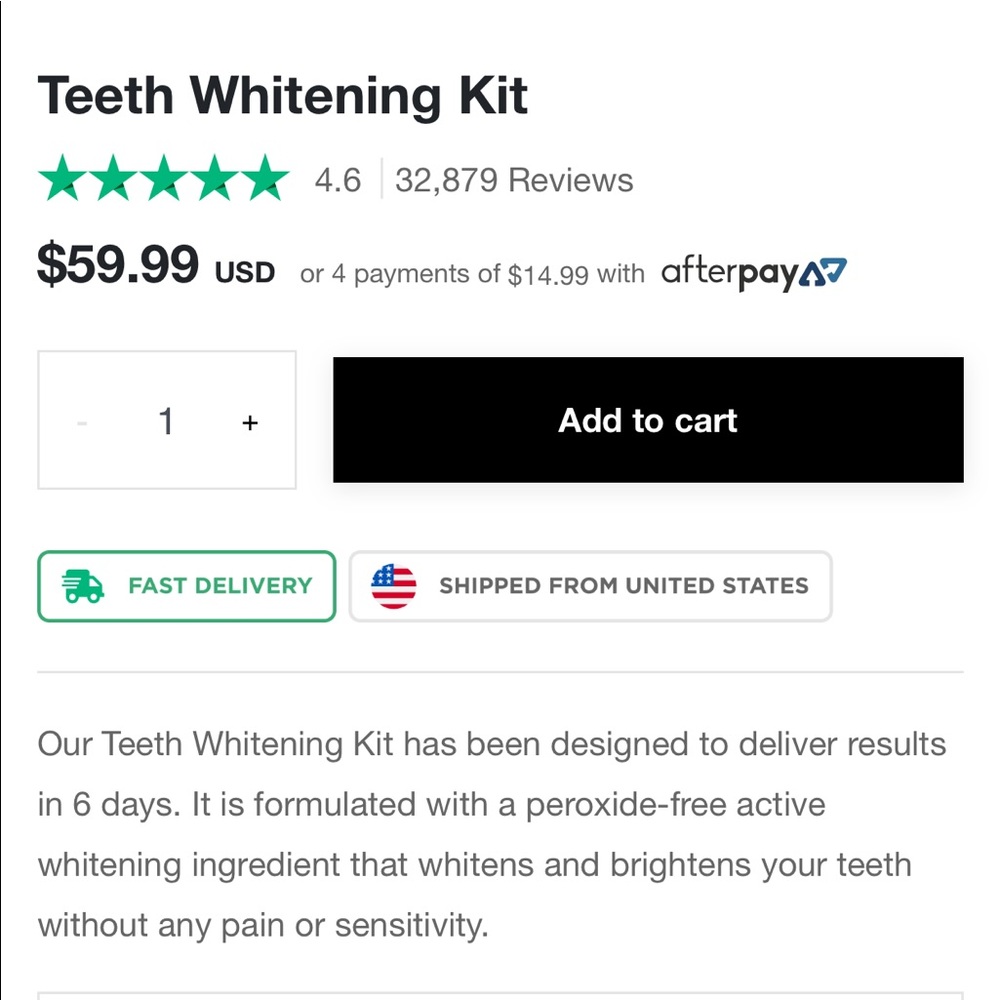Click the quantity input field
Image resolution: width=1000 pixels, height=1000 pixels.
click(x=166, y=421)
